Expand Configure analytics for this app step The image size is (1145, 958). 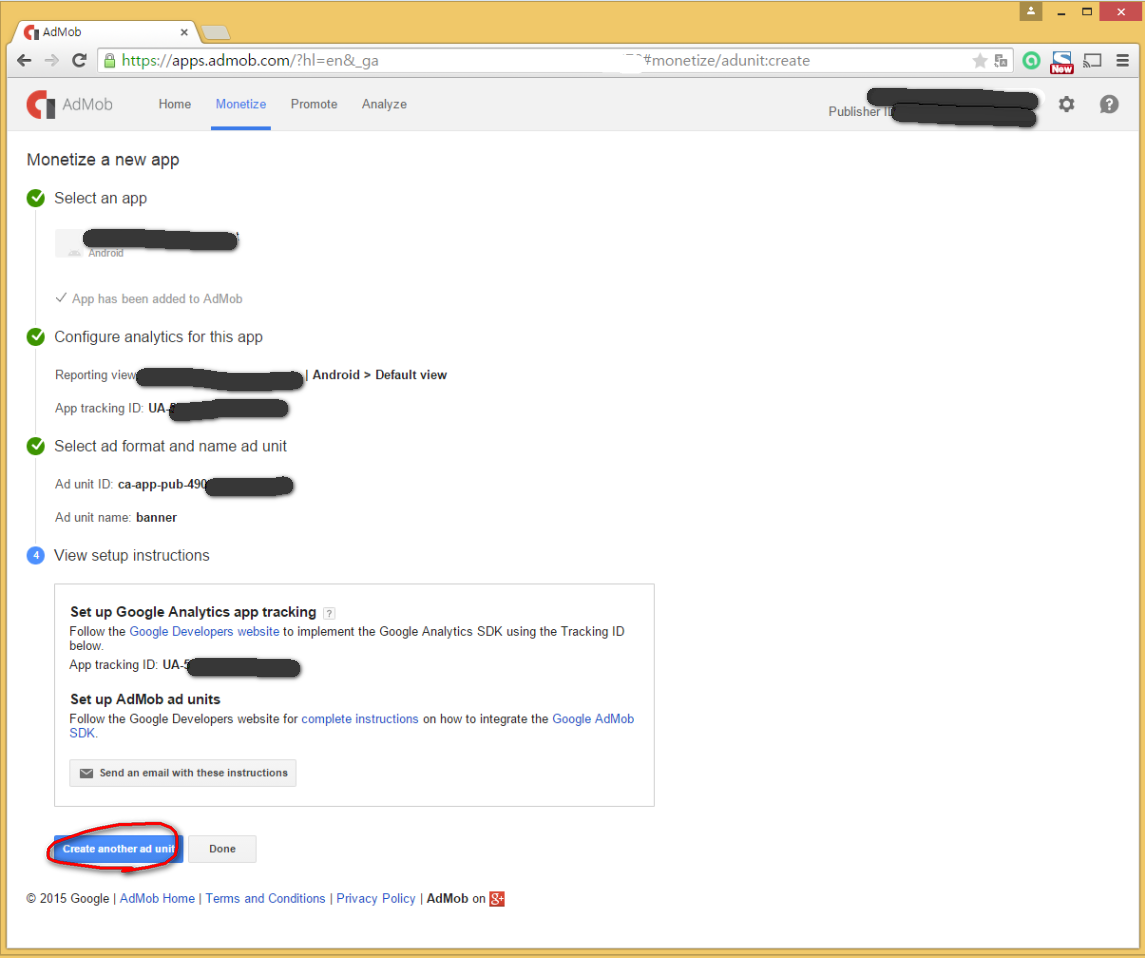tap(158, 337)
